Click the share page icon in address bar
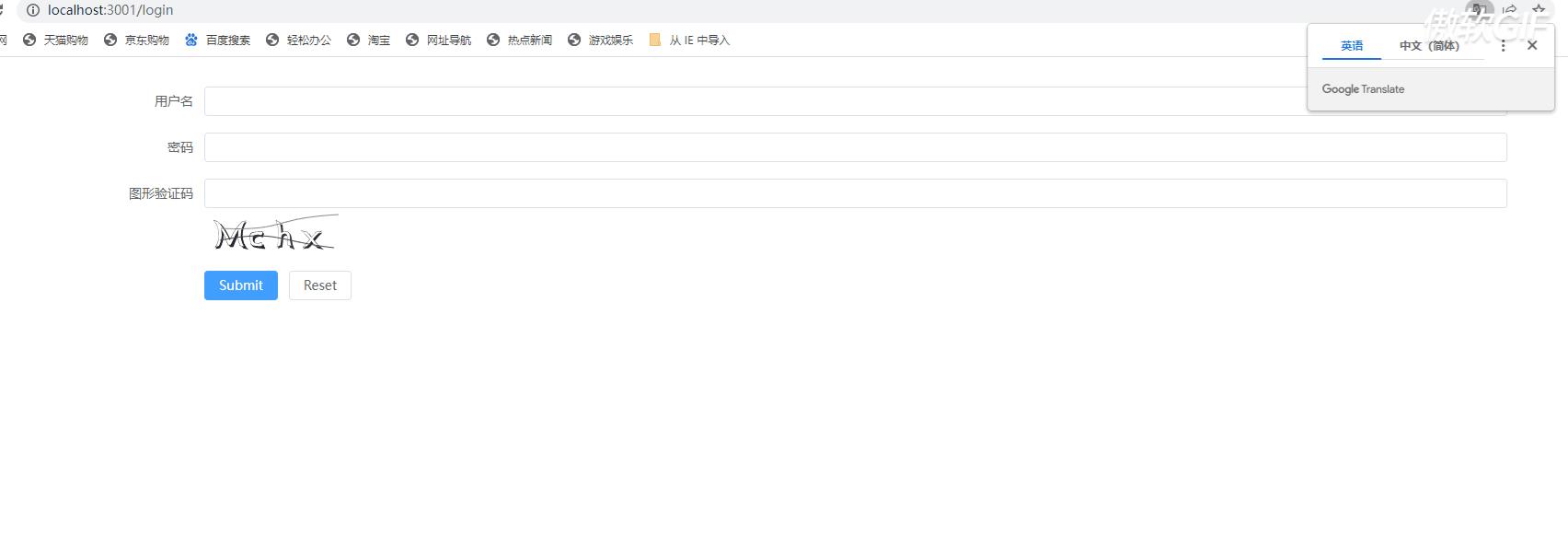The height and width of the screenshot is (535, 1568). point(1509,10)
